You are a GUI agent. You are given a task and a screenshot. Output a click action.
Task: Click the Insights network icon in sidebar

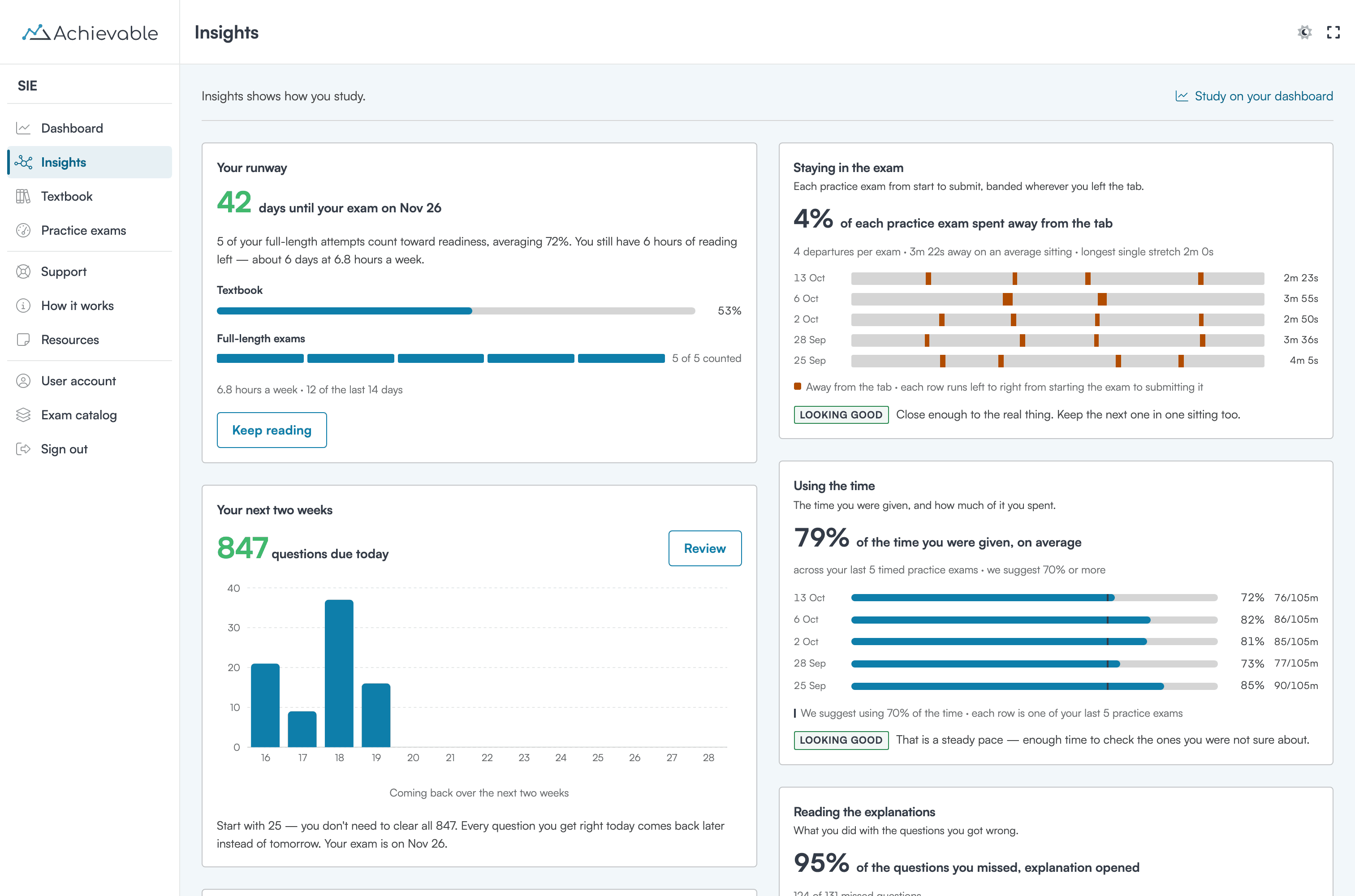coord(23,162)
